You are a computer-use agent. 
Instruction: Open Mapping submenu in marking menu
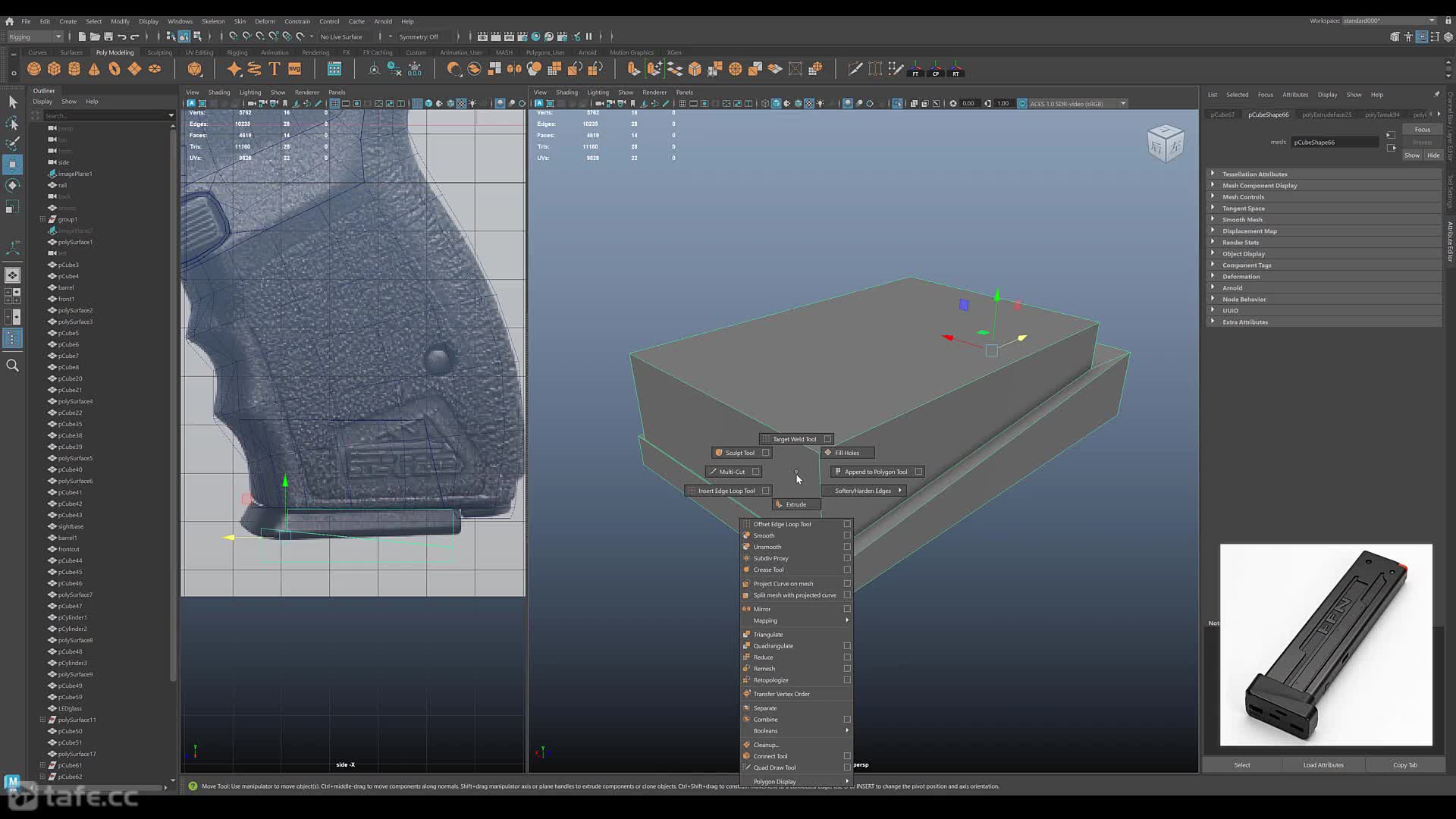[795, 620]
